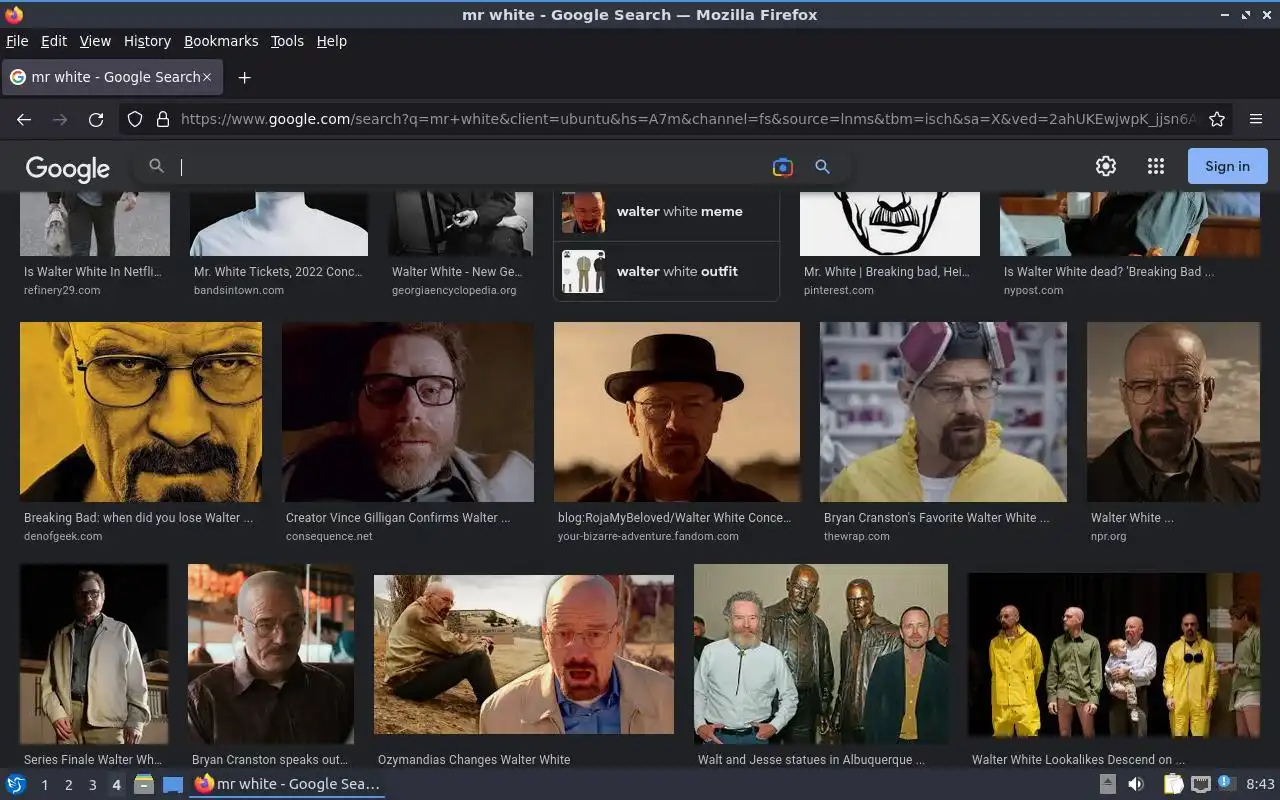Click 'Walter White - New Ge...' caption
The height and width of the screenshot is (800, 1280).
[x=457, y=271]
